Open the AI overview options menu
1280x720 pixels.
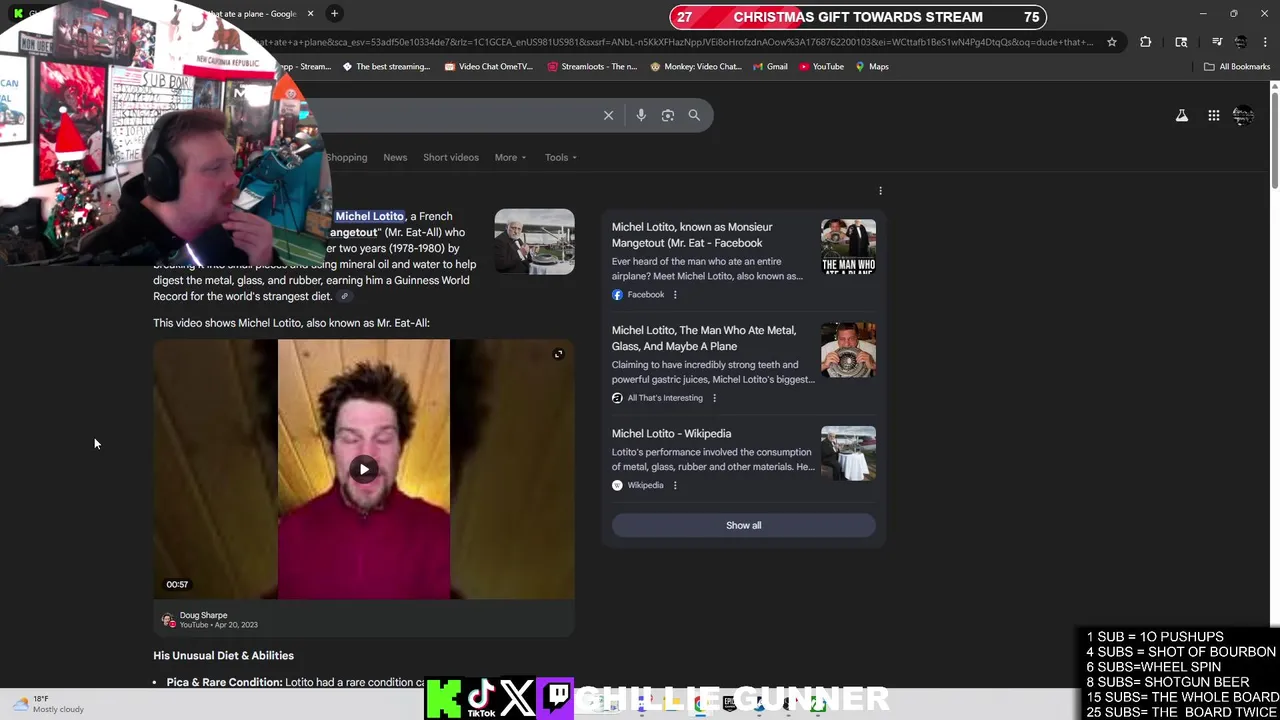880,191
